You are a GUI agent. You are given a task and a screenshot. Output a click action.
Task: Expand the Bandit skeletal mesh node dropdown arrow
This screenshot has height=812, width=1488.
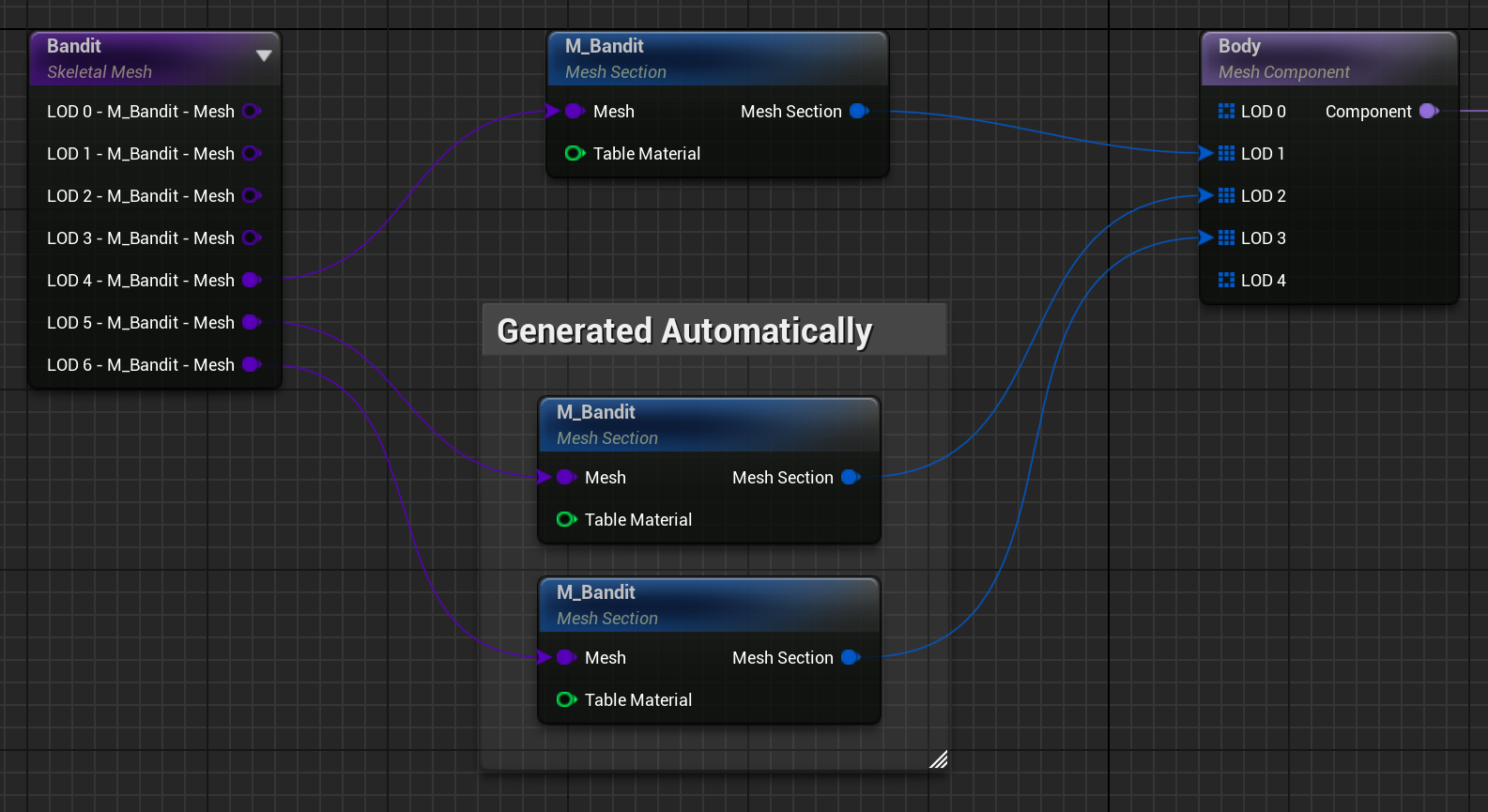(264, 55)
